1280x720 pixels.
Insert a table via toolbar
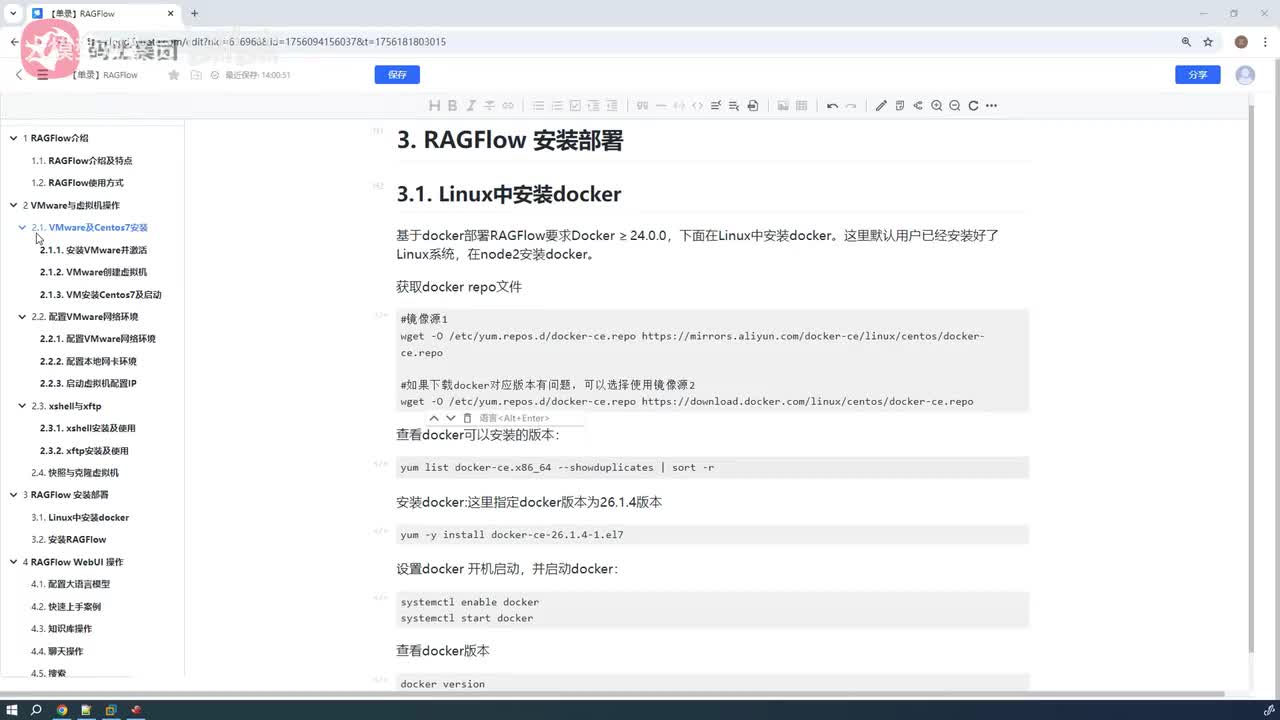[x=801, y=105]
